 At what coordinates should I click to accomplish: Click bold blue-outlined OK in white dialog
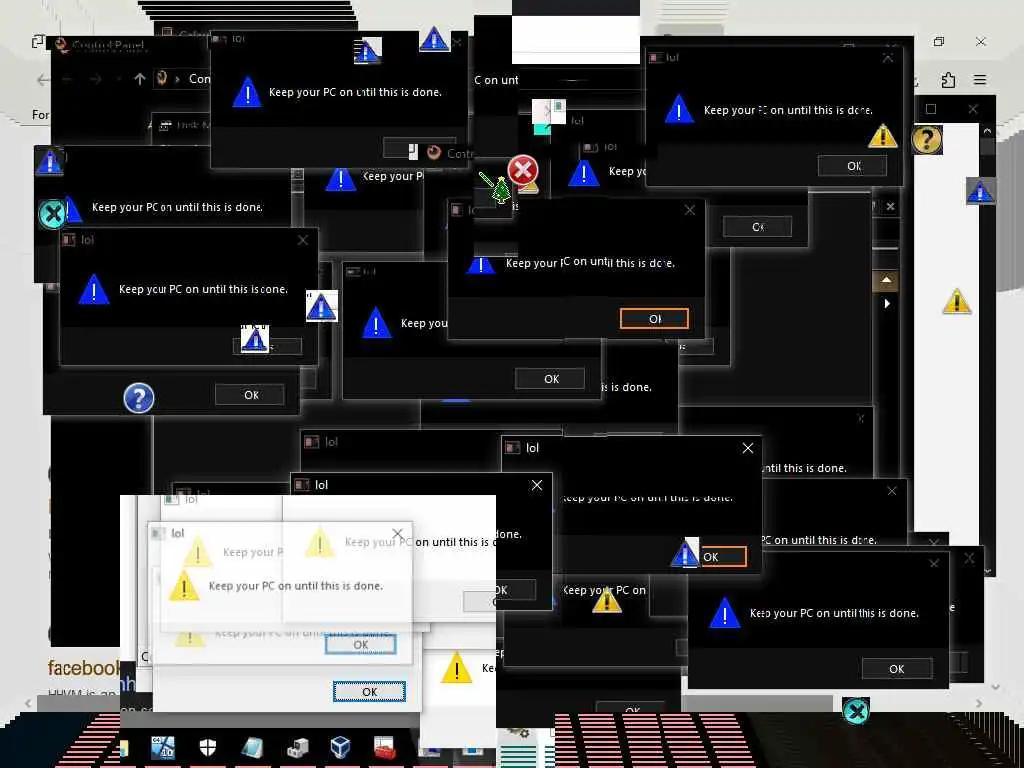point(369,692)
